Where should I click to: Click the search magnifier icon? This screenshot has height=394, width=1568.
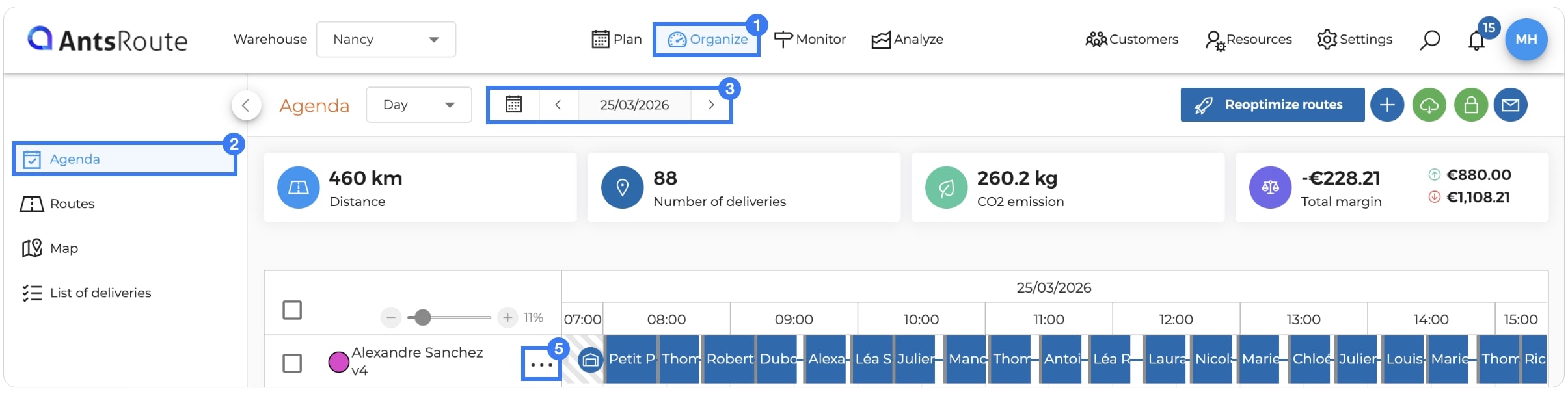pos(1429,40)
